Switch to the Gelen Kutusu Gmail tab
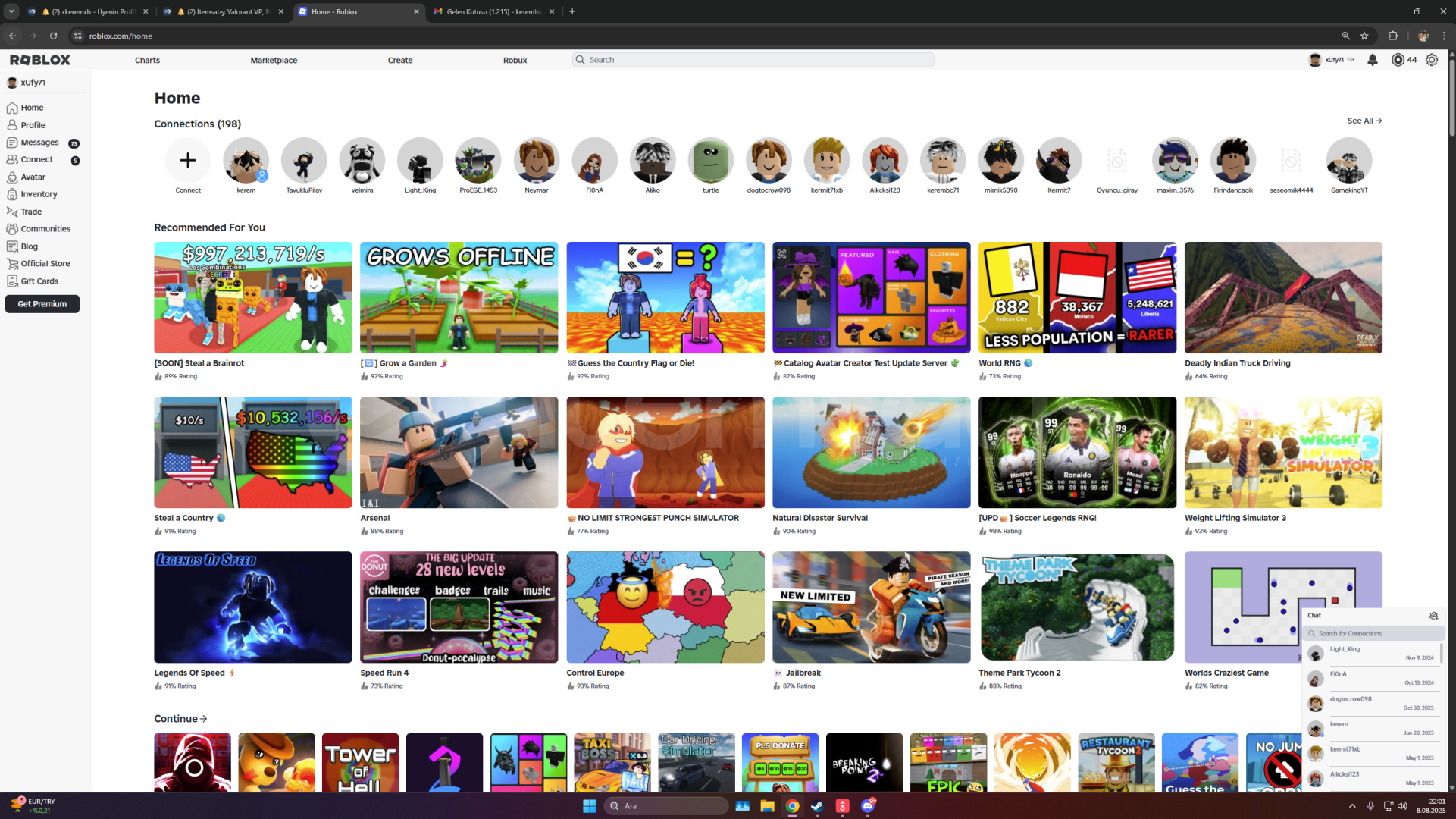 494,11
